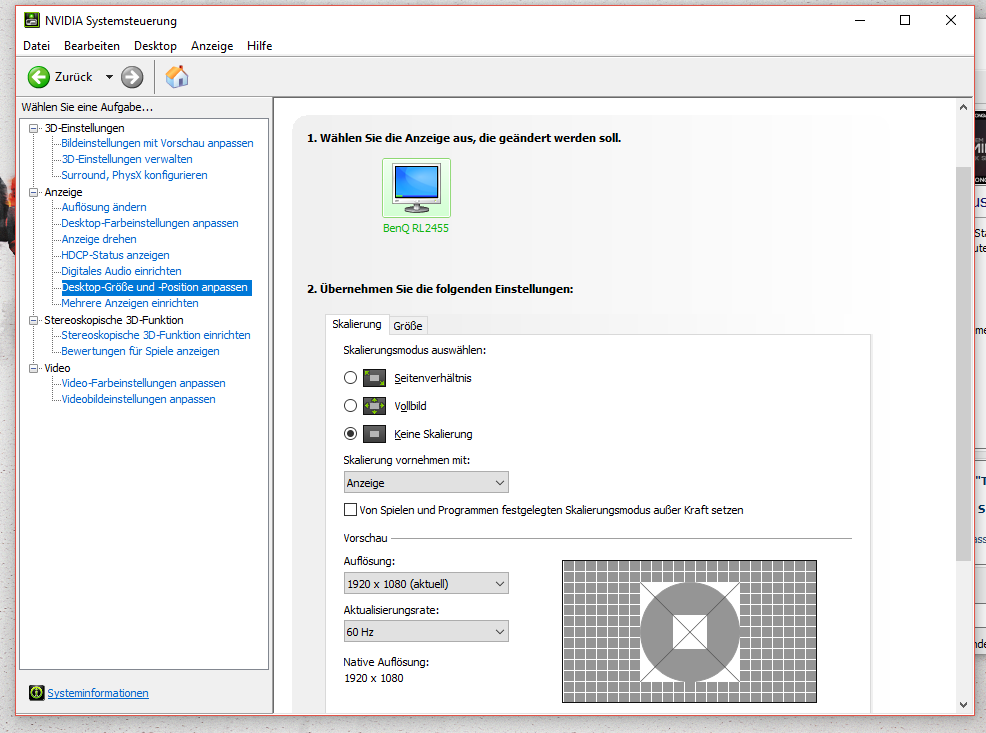Switch to the Größe tab
The image size is (986, 733).
(x=408, y=326)
